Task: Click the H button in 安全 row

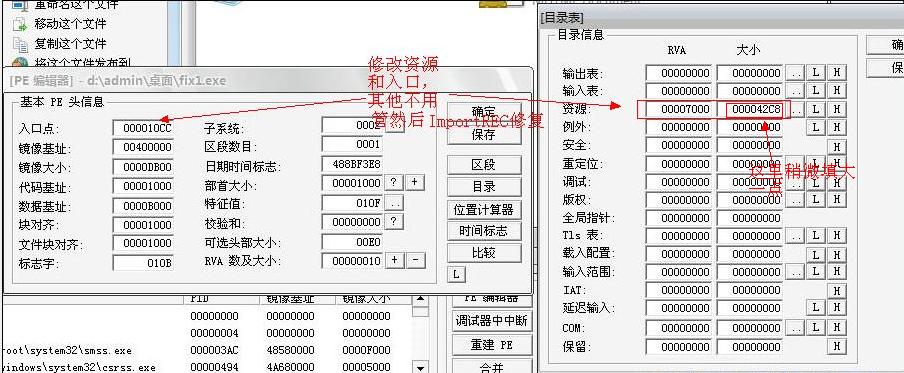Action: [836, 146]
